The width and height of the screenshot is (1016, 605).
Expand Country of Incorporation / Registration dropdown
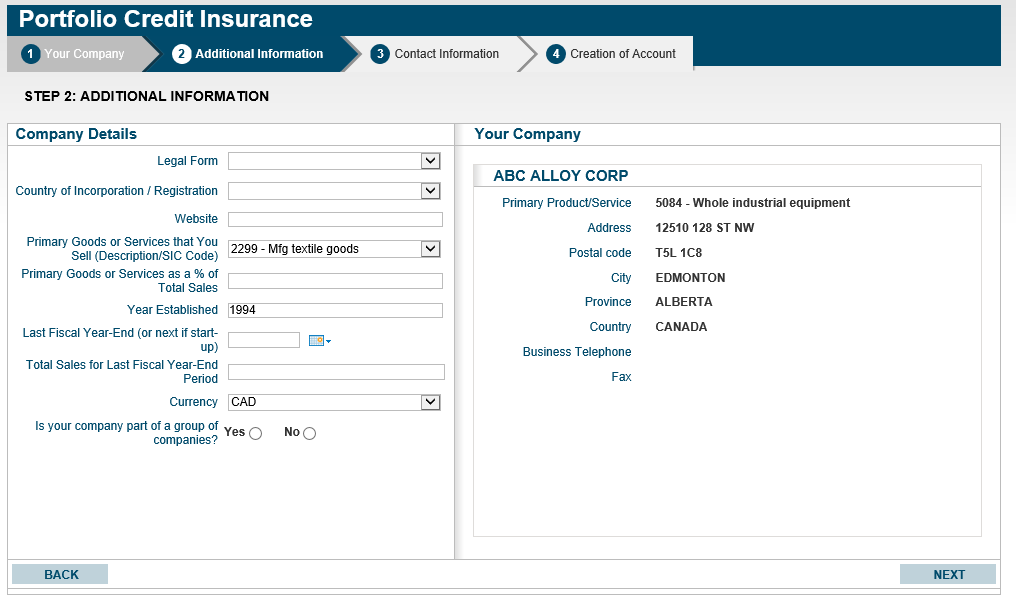334,191
